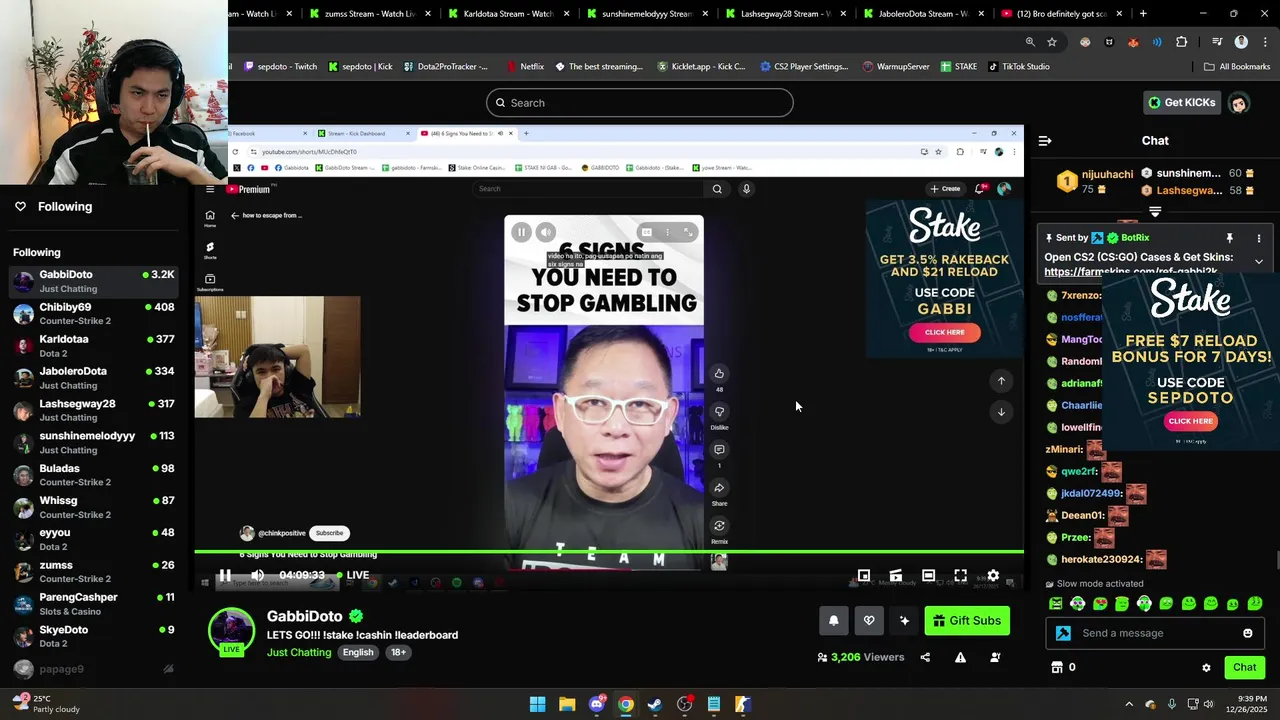Unpin the BotRix pinned message
This screenshot has width=1280, height=720.
(x=1230, y=238)
